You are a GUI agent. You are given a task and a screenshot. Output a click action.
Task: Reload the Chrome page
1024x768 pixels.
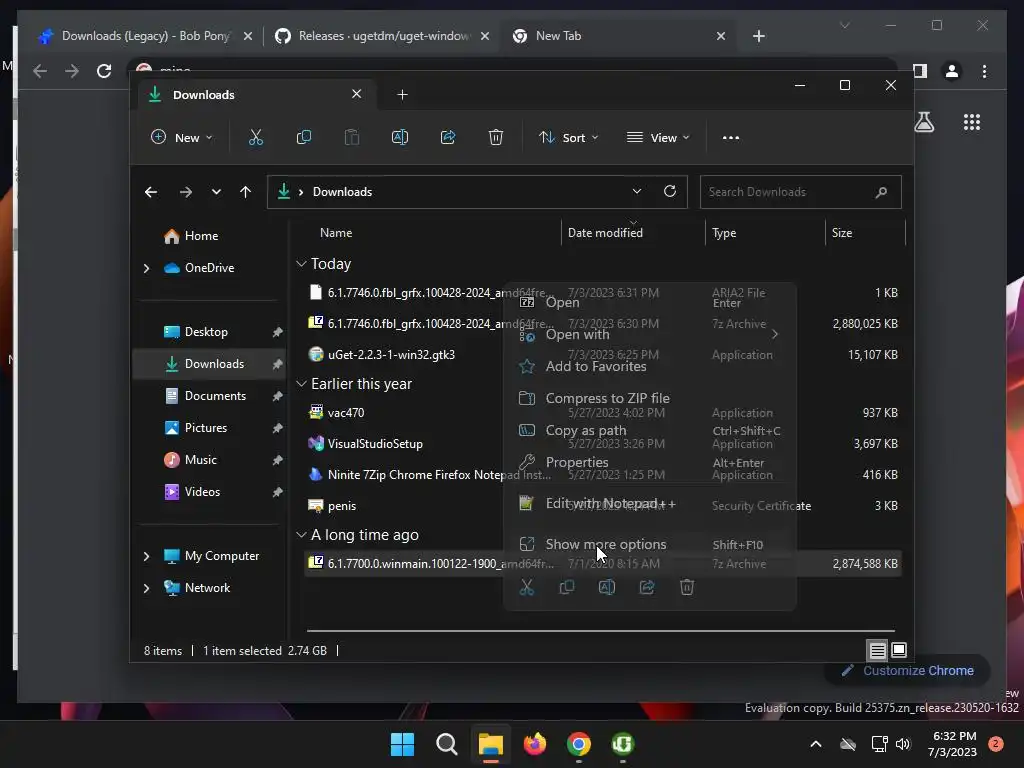tap(104, 71)
